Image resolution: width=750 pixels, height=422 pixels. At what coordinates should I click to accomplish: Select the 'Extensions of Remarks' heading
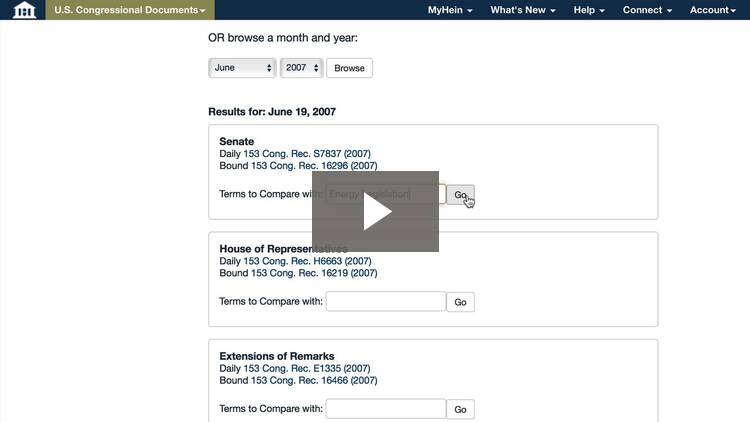[276, 356]
